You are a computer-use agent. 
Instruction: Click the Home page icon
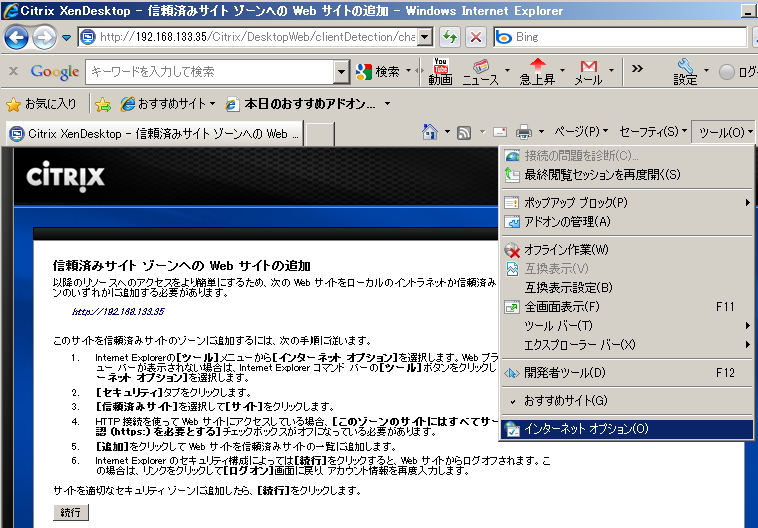(429, 132)
